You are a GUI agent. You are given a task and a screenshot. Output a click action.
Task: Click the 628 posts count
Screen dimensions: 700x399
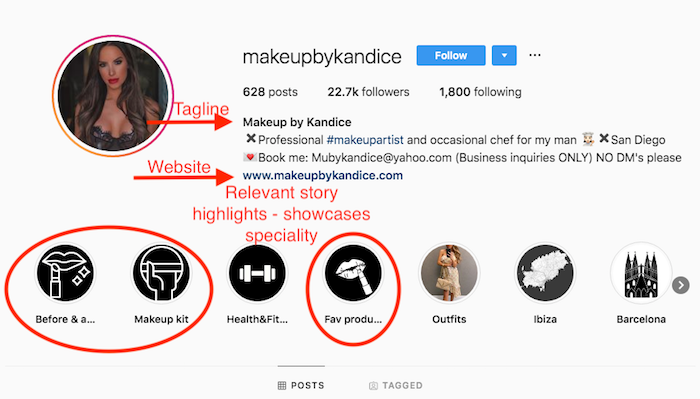pyautogui.click(x=270, y=92)
